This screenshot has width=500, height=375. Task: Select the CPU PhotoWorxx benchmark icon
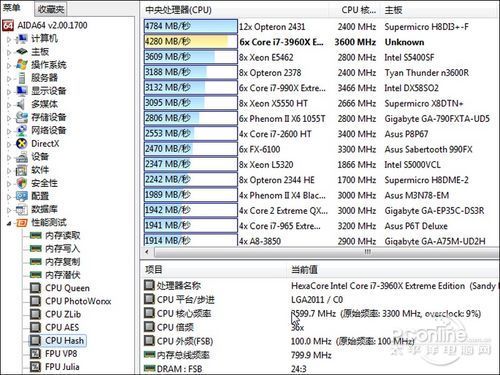35,301
